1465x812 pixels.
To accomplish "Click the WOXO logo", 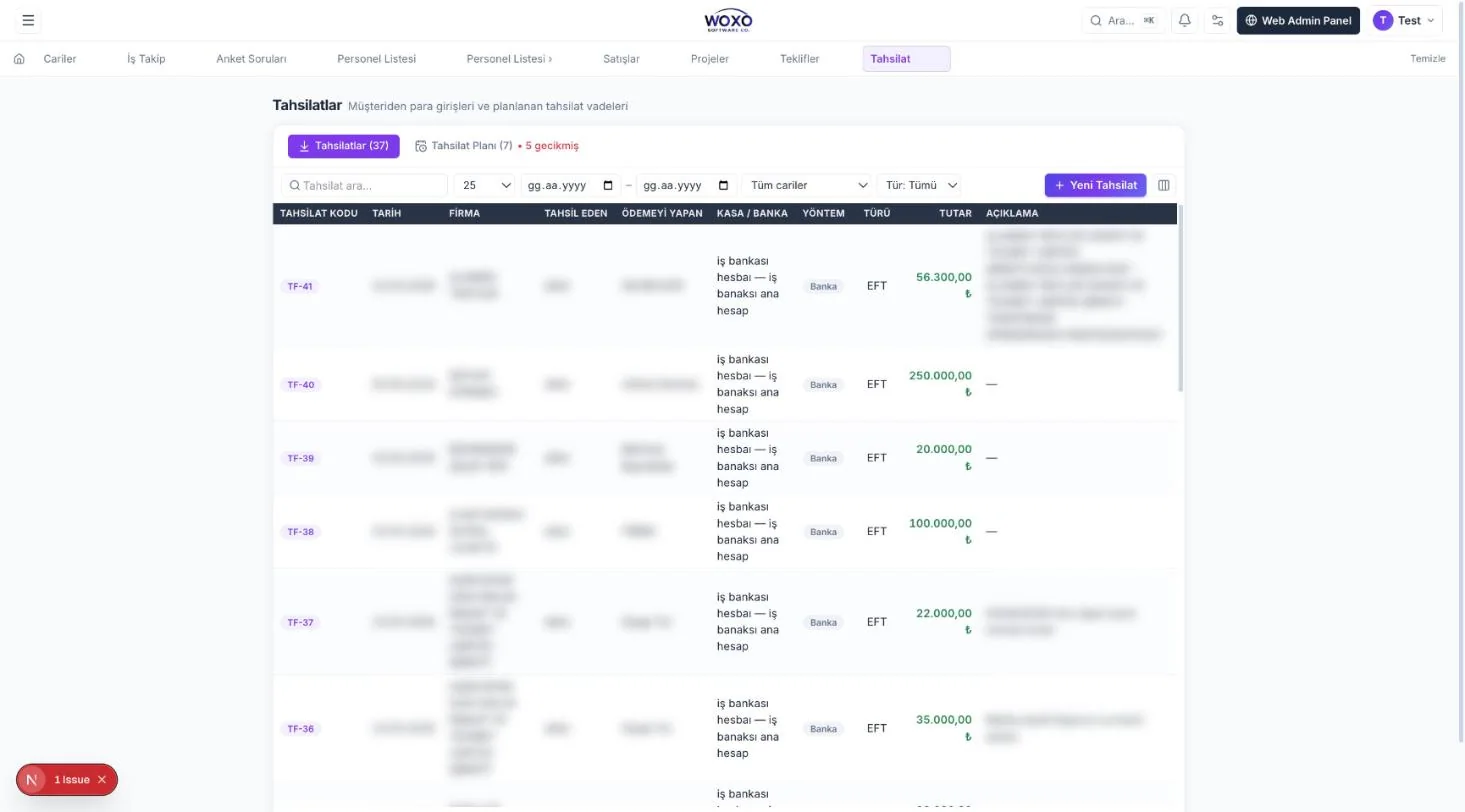I will pos(728,20).
